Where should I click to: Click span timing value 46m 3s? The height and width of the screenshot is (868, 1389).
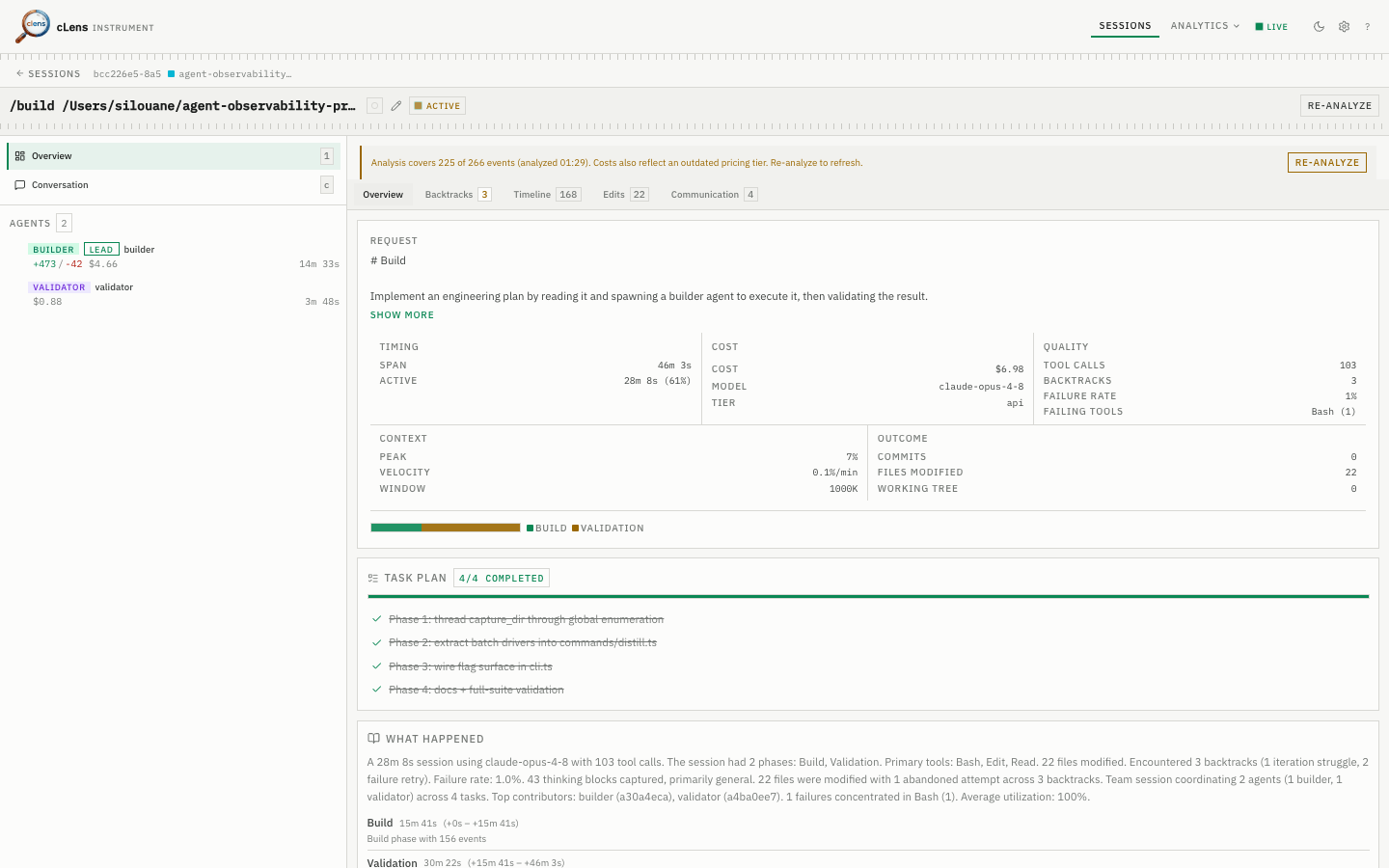pos(674,366)
